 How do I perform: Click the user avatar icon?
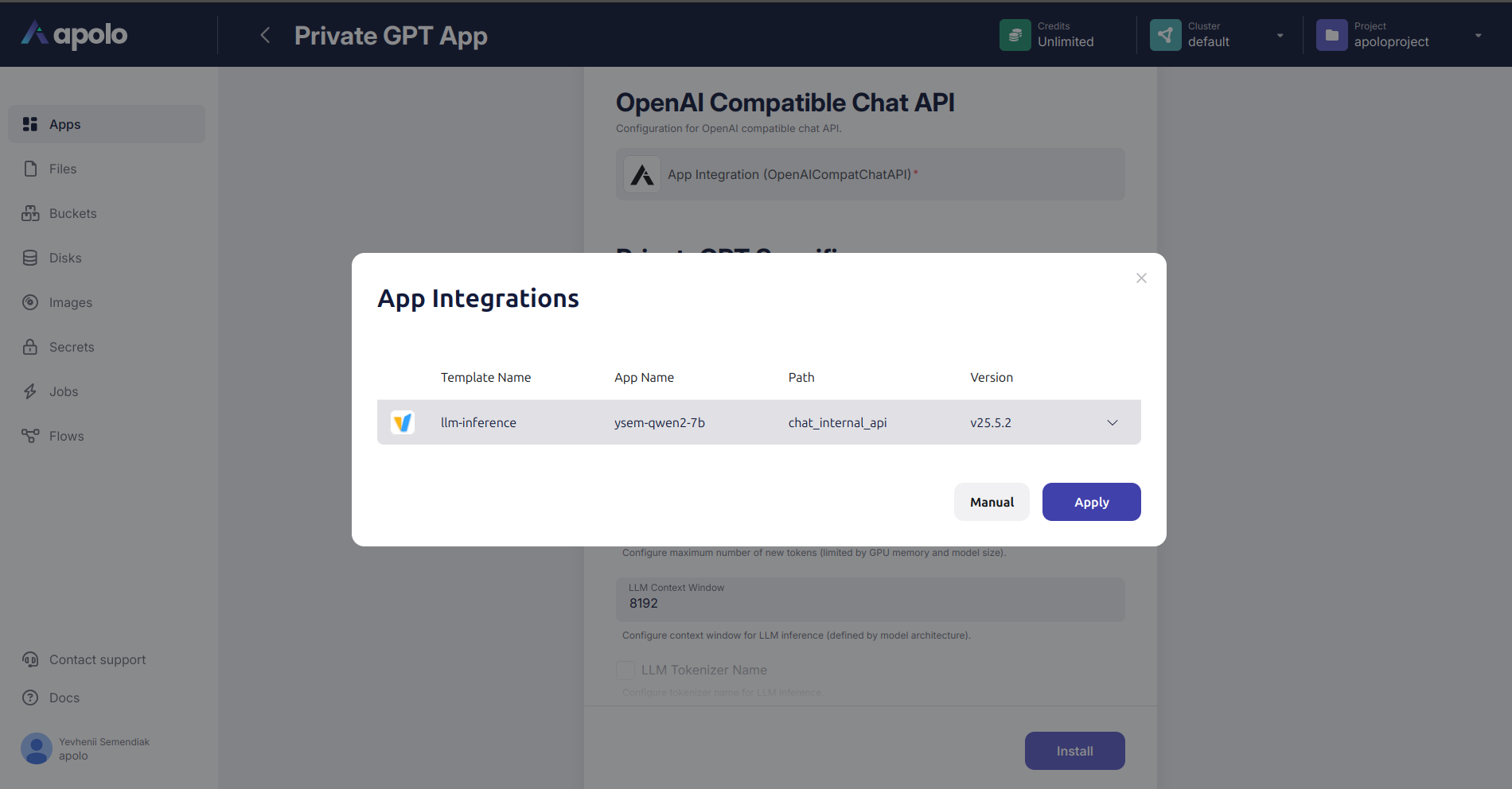click(37, 748)
